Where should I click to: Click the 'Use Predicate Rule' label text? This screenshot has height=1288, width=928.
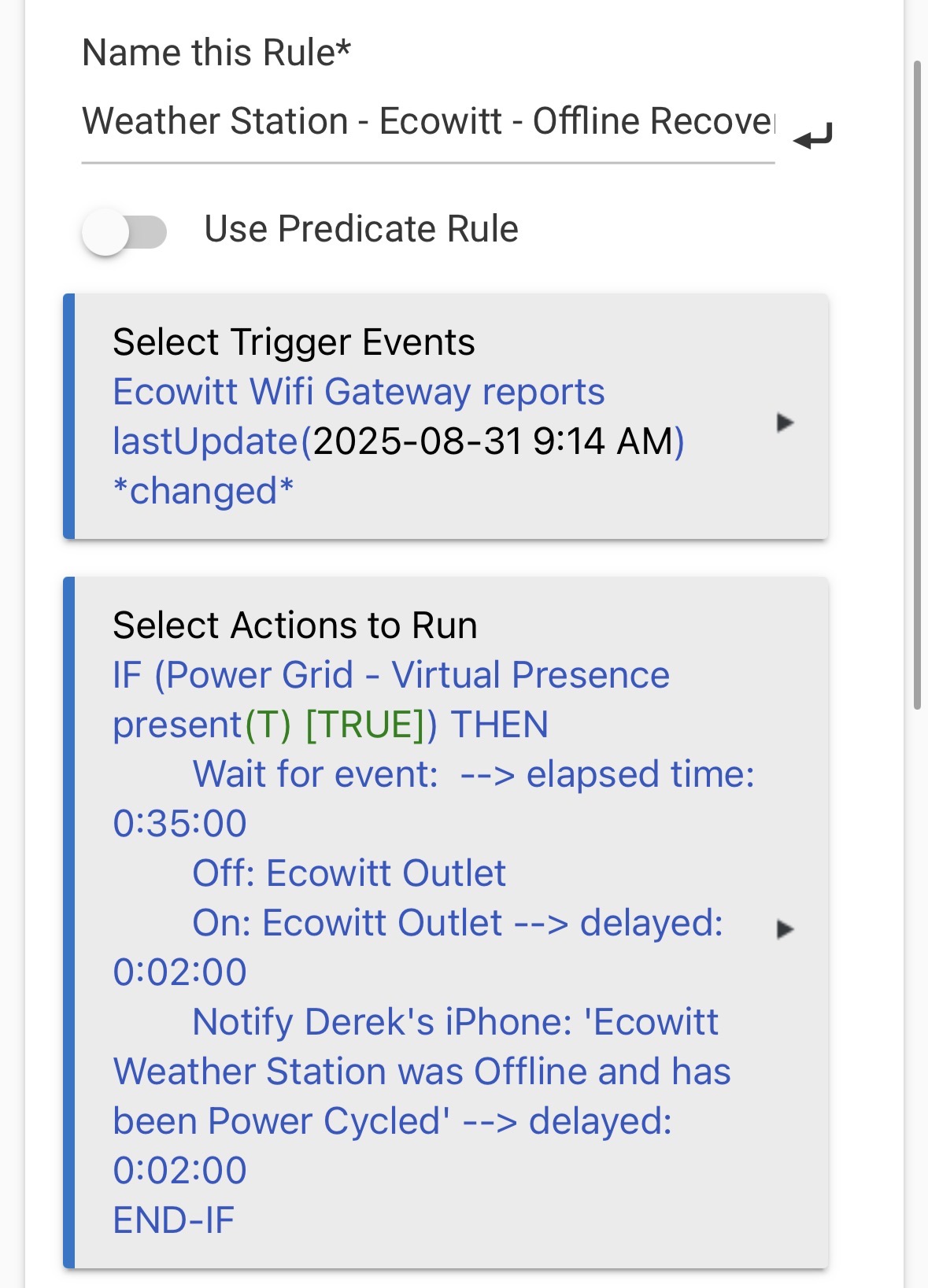pyautogui.click(x=361, y=229)
